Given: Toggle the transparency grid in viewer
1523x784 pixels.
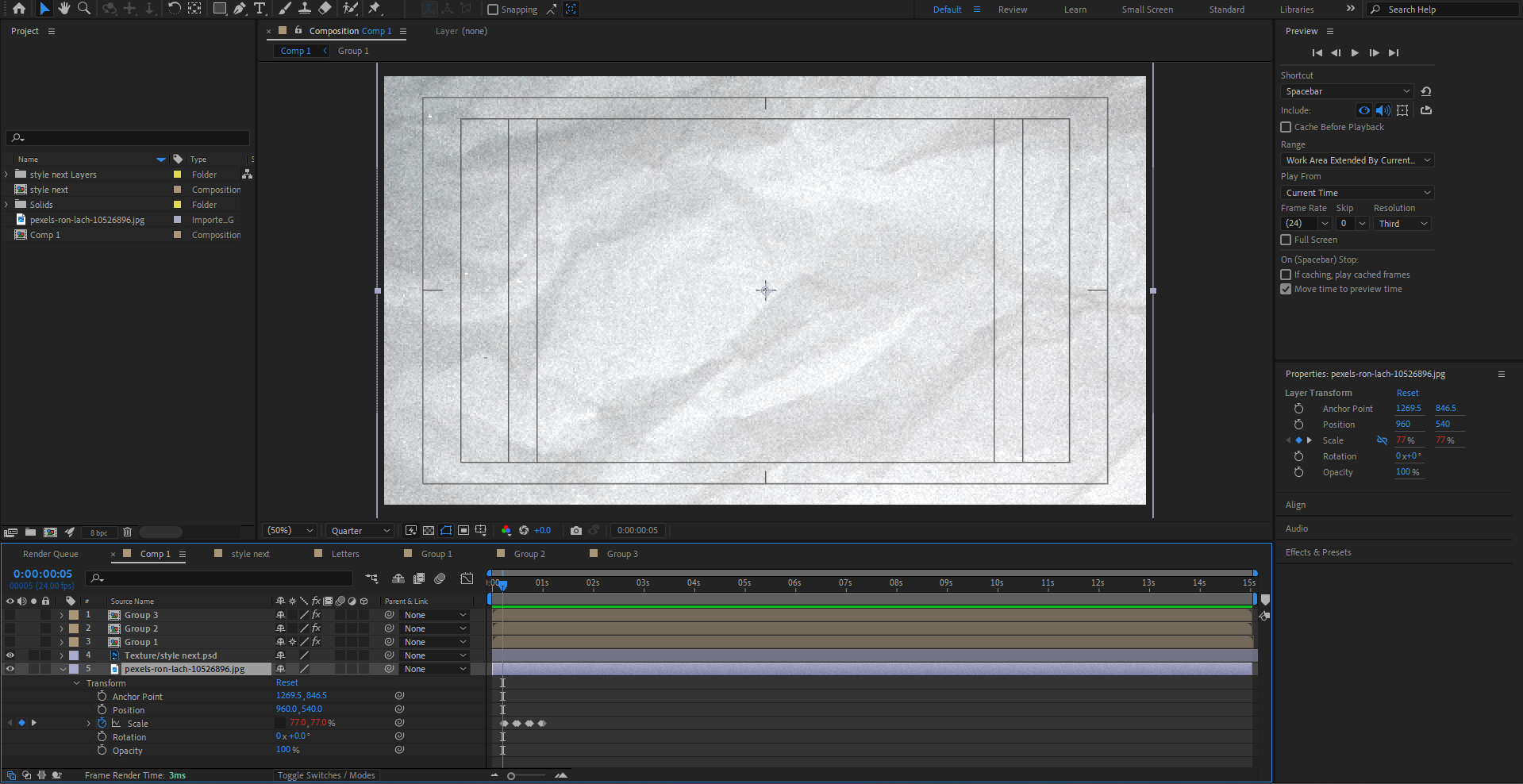Looking at the screenshot, I should tap(429, 530).
